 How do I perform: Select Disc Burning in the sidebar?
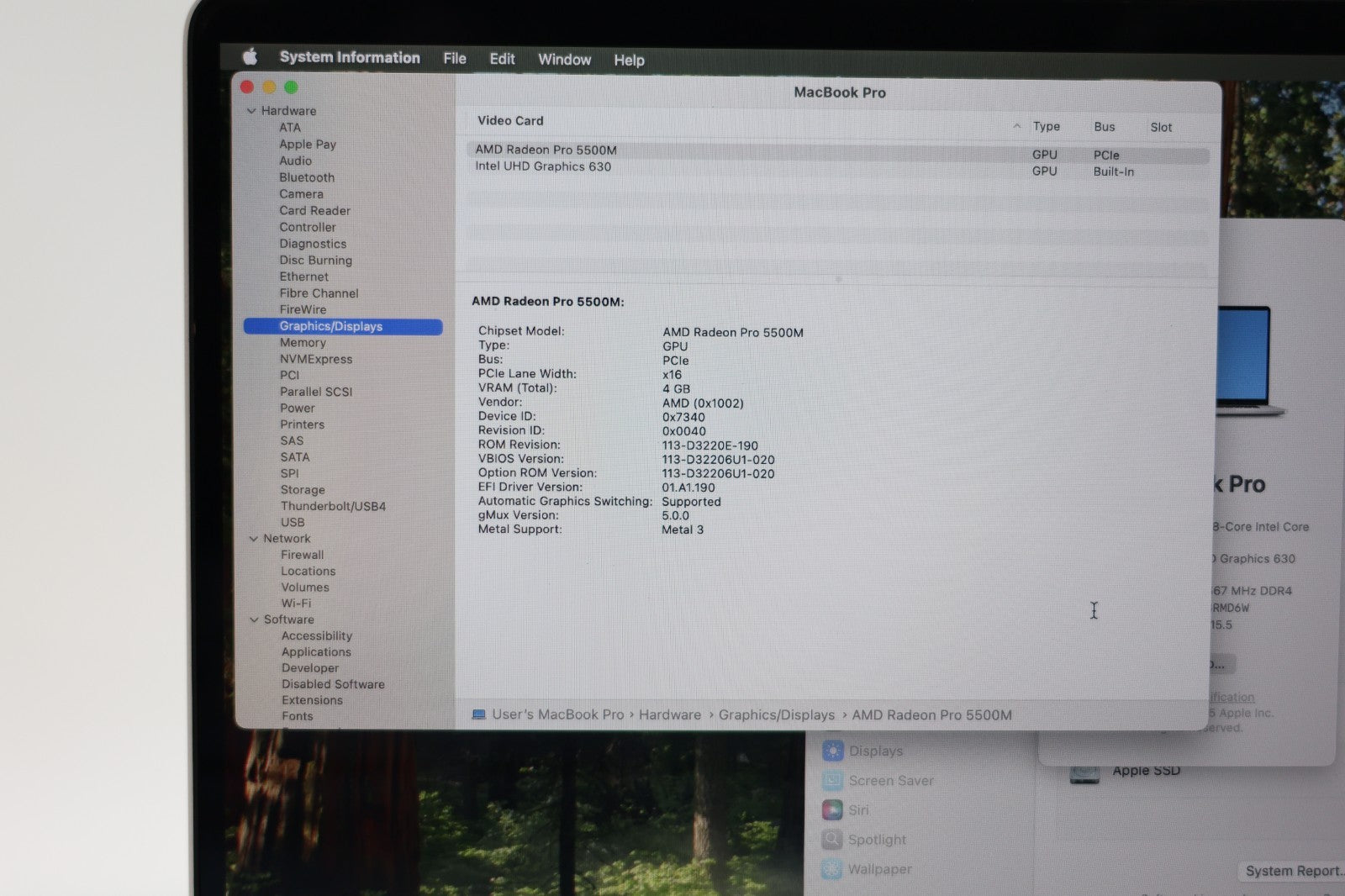[316, 261]
